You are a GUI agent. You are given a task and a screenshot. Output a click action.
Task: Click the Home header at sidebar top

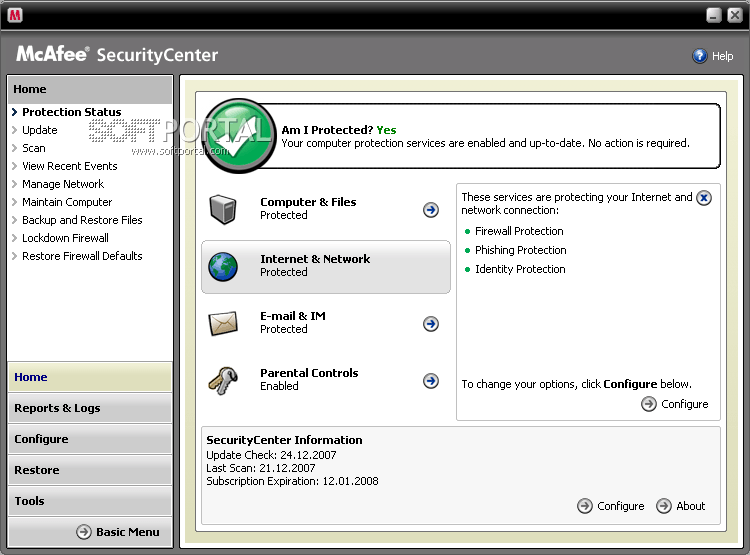90,89
